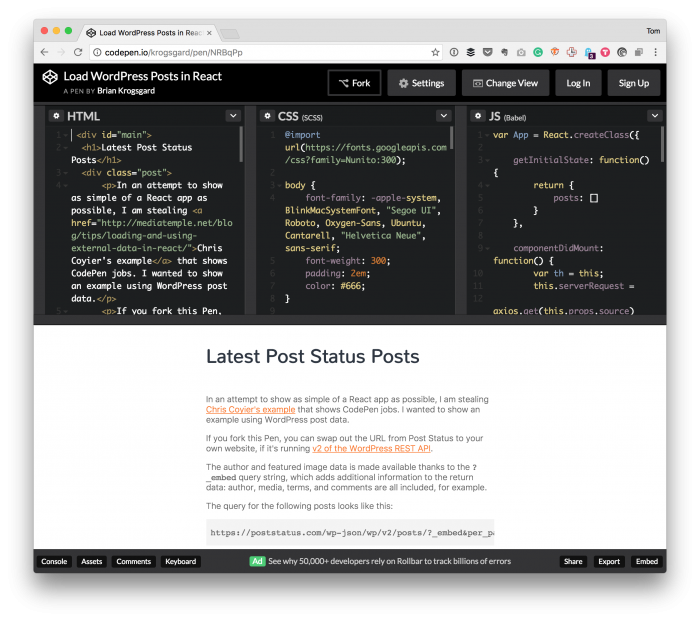This screenshot has height=621, width=700.
Task: Collapse return block fold at JS line 4
Action: click(488, 185)
